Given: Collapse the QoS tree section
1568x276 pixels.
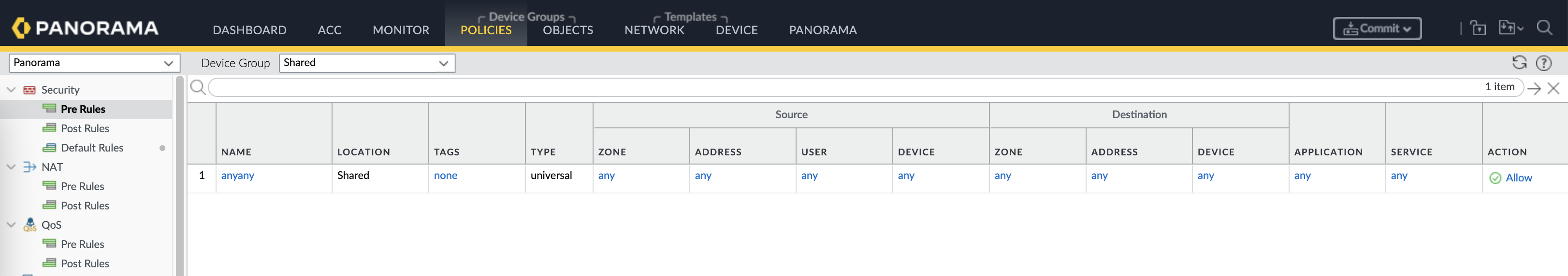Looking at the screenshot, I should (11, 225).
